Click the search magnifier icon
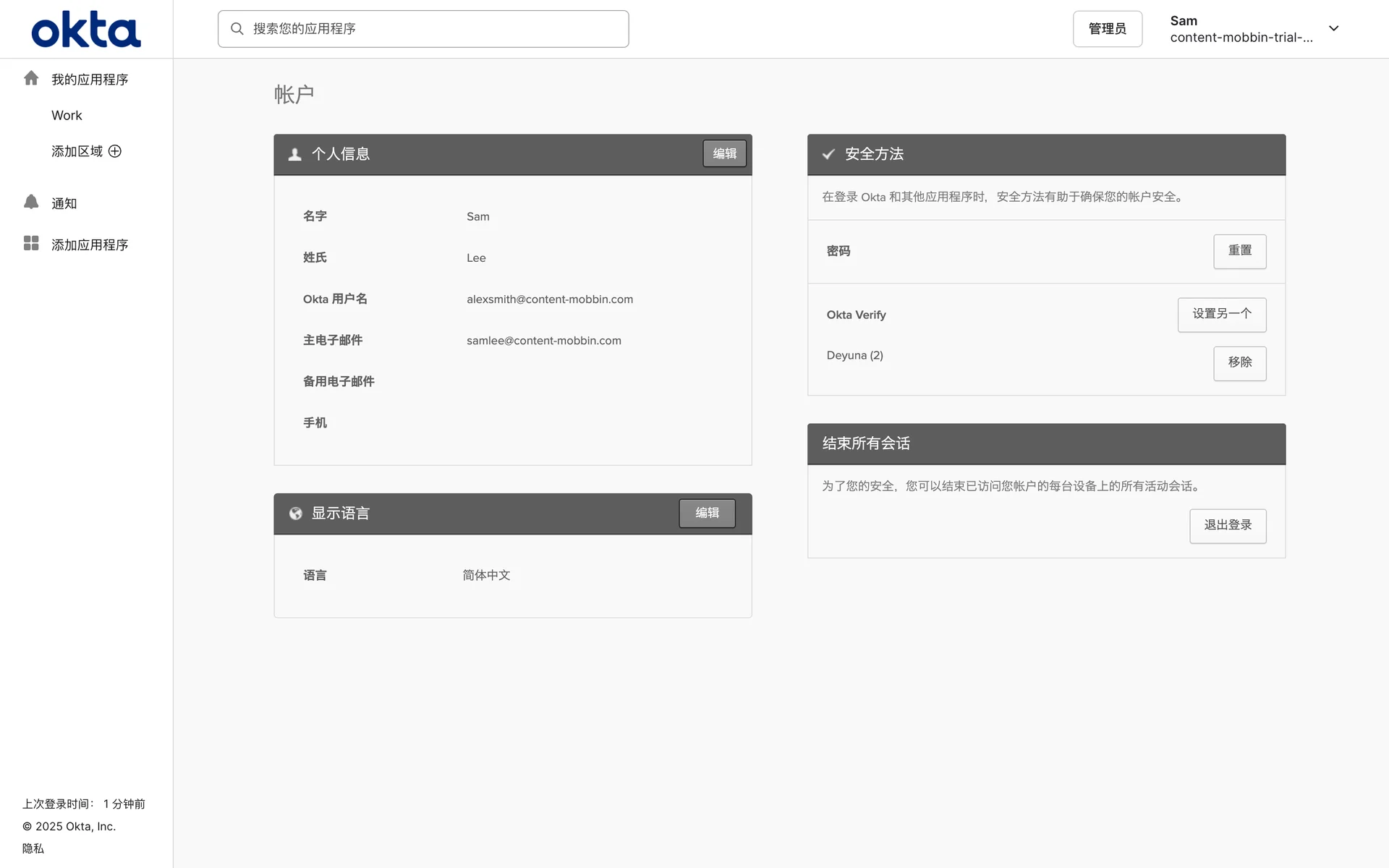Screen dimensions: 1389x868 point(237,29)
